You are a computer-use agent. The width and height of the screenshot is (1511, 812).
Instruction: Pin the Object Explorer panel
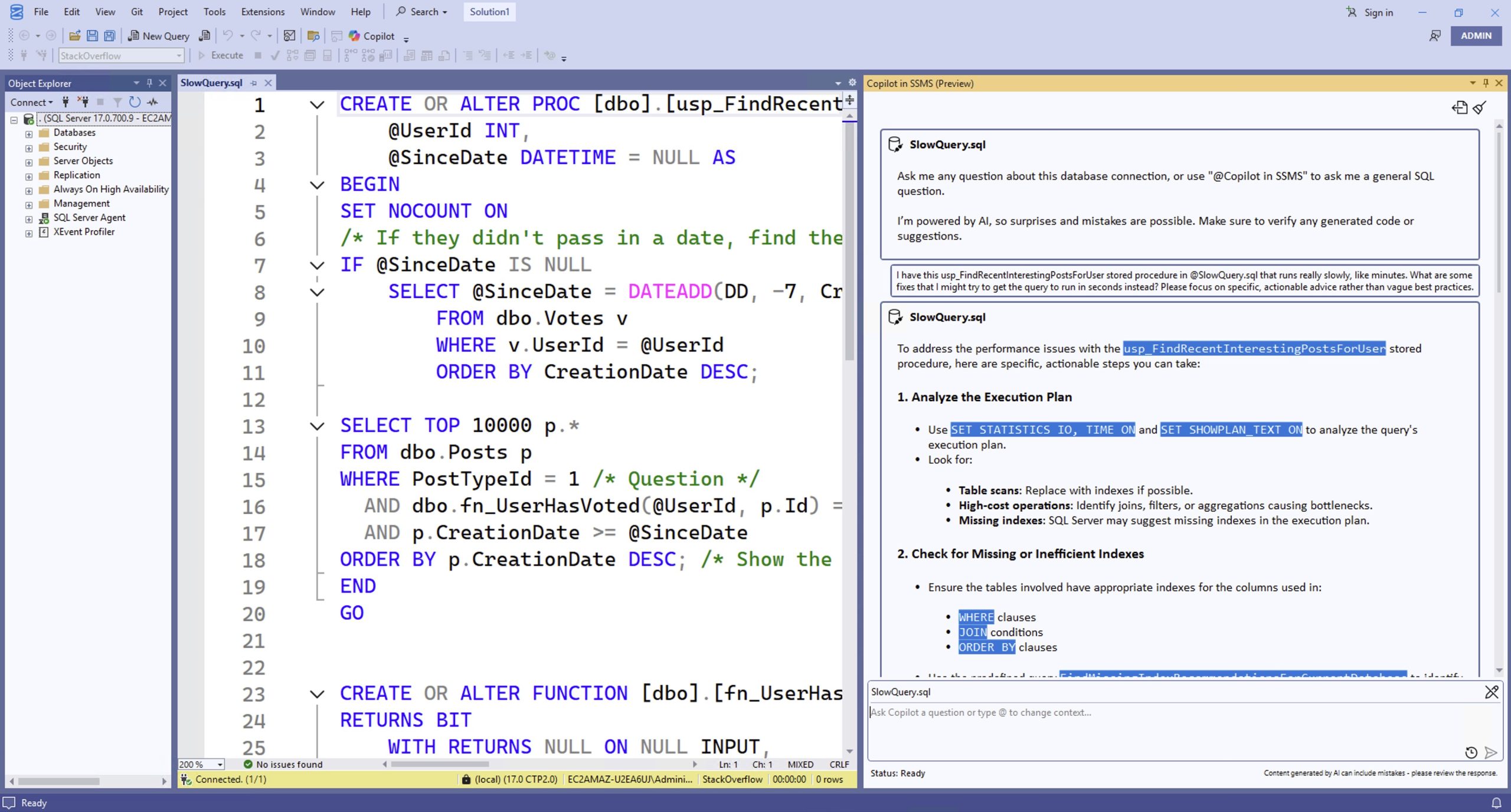(149, 83)
